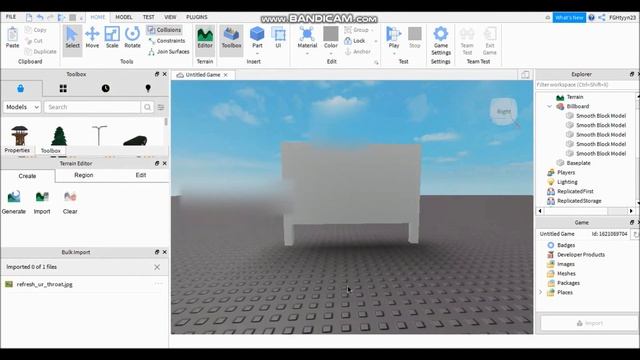This screenshot has width=640, height=360.
Task: Toggle Constraints option
Action: click(167, 41)
